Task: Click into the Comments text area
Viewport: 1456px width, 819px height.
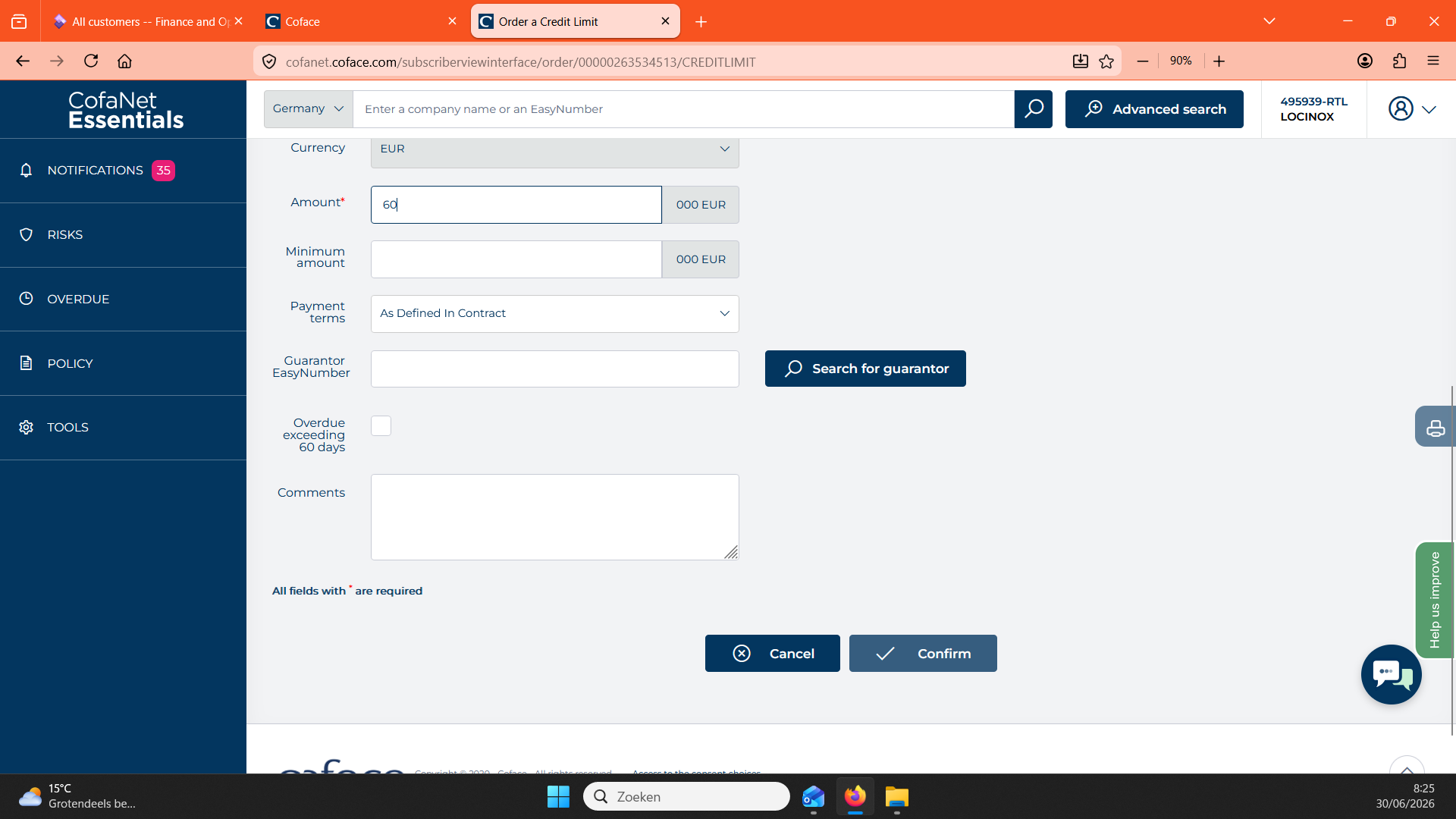Action: [x=554, y=517]
